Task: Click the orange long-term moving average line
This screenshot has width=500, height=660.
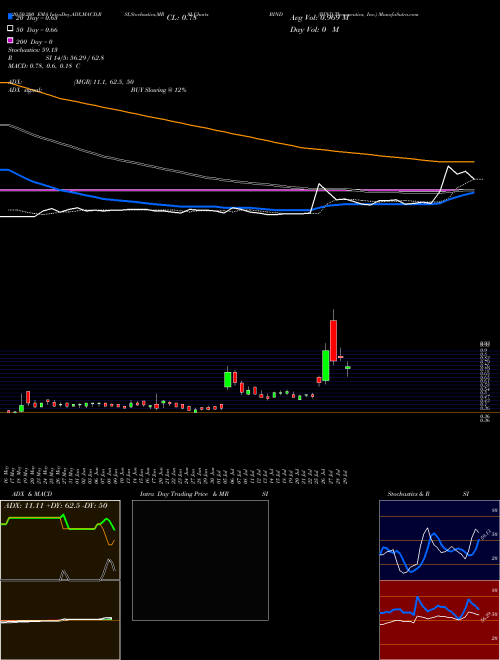Action: tap(236, 134)
